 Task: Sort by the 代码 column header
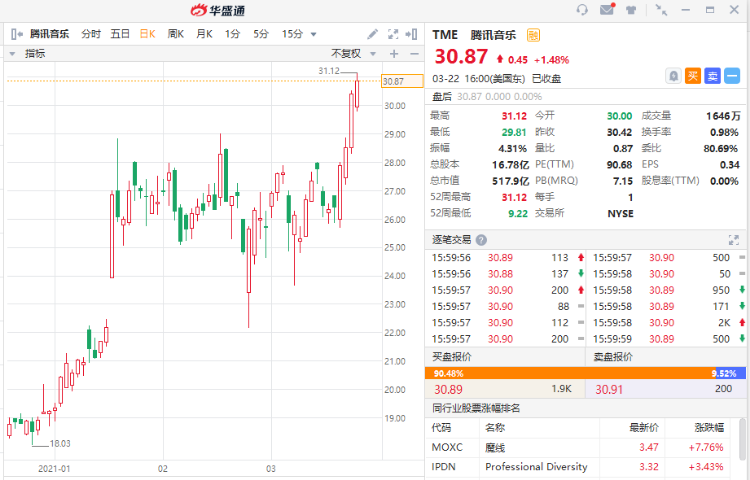click(441, 427)
